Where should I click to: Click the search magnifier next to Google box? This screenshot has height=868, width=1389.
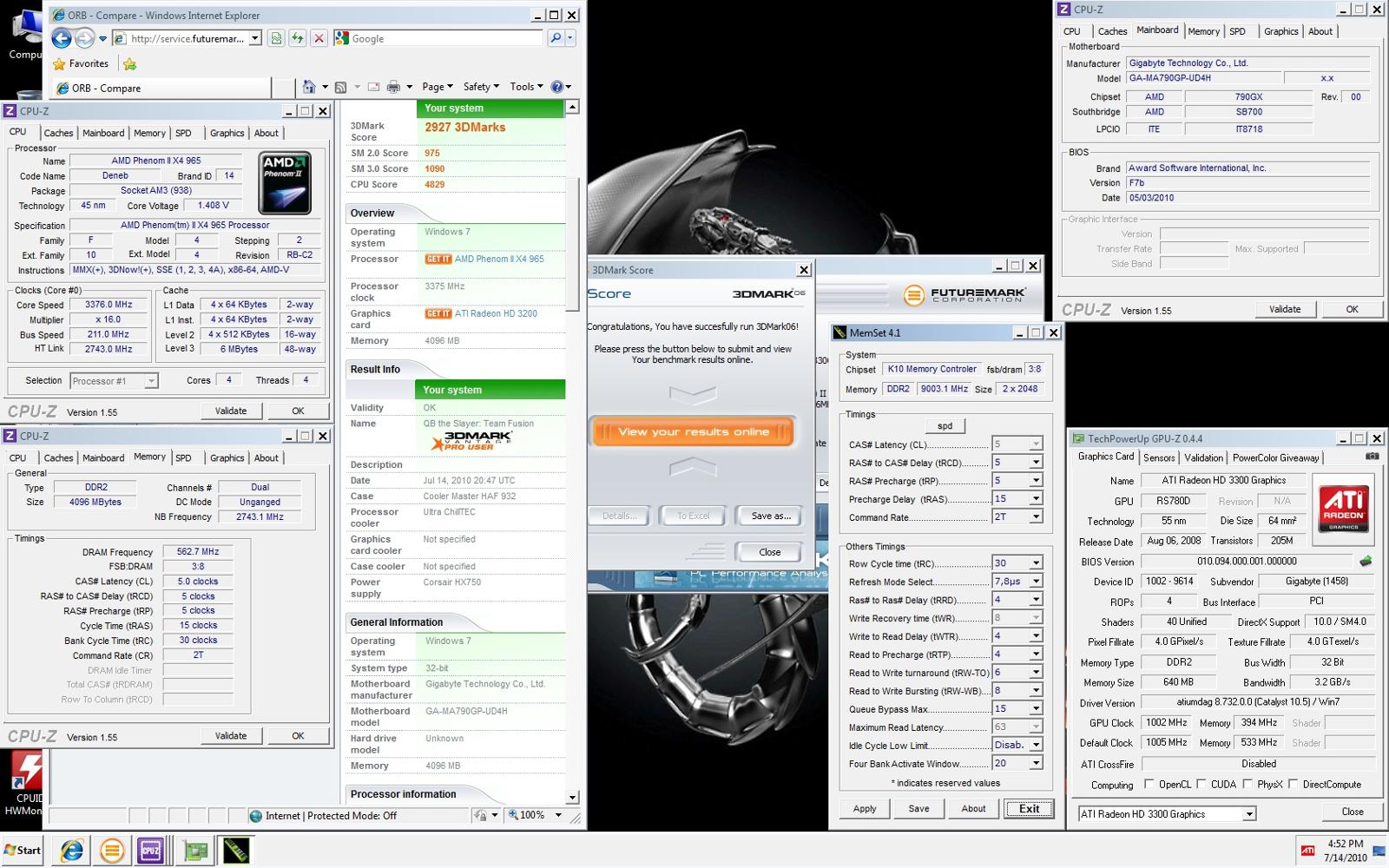556,38
